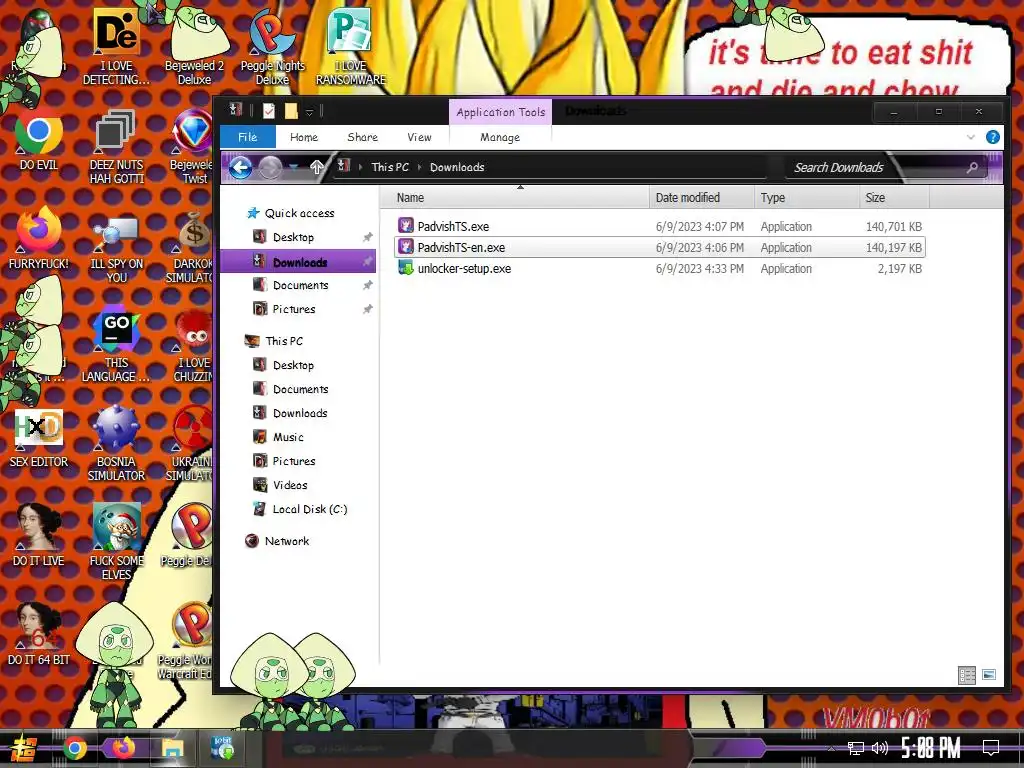1024x768 pixels.
Task: Go back with the blue Back arrow
Action: (x=240, y=168)
